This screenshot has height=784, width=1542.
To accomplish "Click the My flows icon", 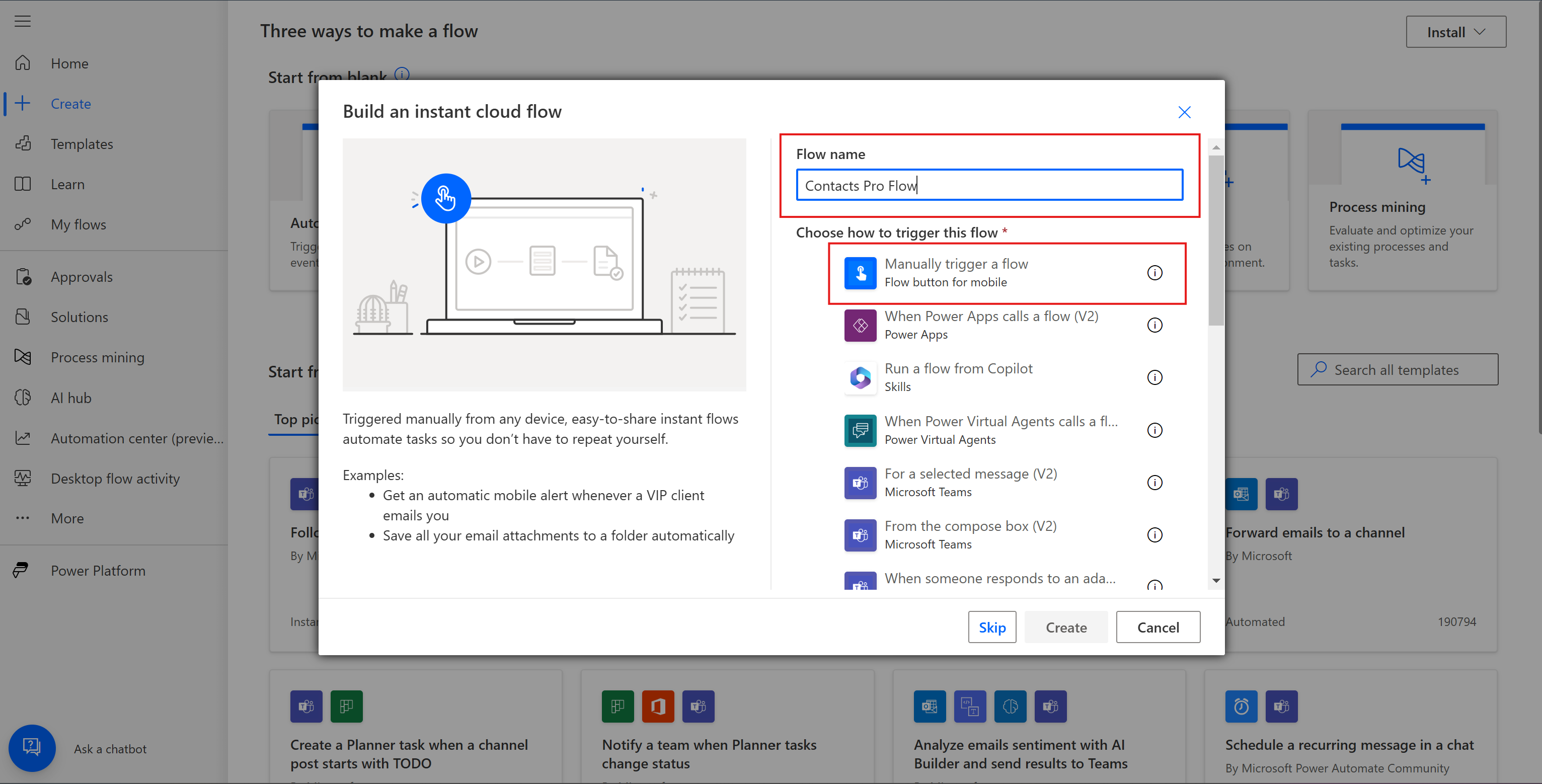I will pos(23,224).
